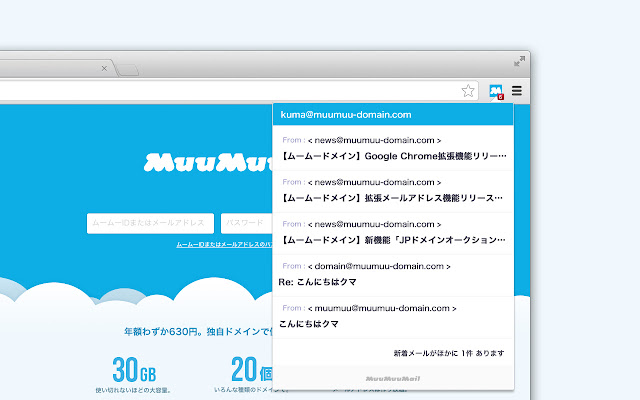The height and width of the screenshot is (400, 640).
Task: Open the 'Re: こんにちはクマ' mail
Action: tap(393, 275)
